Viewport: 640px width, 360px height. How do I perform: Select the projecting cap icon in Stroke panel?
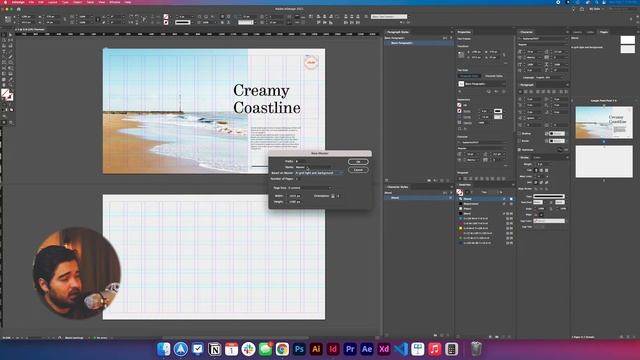(x=547, y=170)
